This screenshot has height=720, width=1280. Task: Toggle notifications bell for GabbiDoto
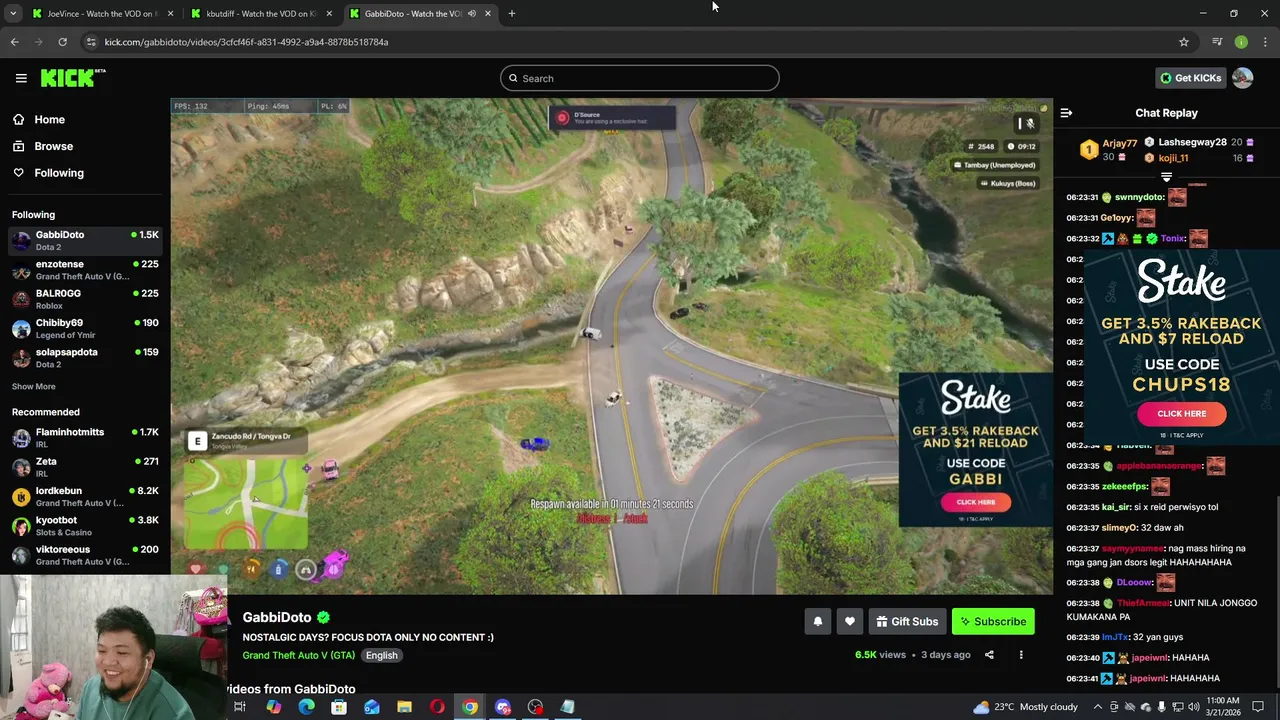tap(817, 621)
